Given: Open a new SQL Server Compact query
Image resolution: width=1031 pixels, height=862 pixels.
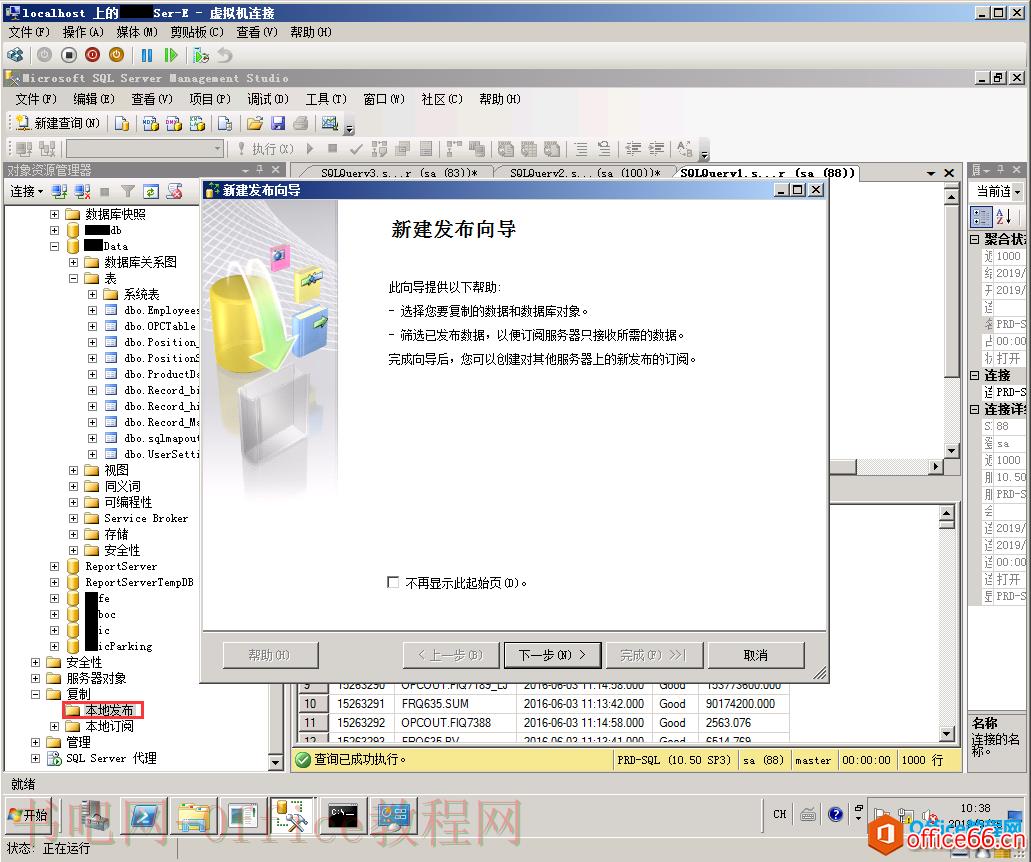Looking at the screenshot, I should 225,123.
